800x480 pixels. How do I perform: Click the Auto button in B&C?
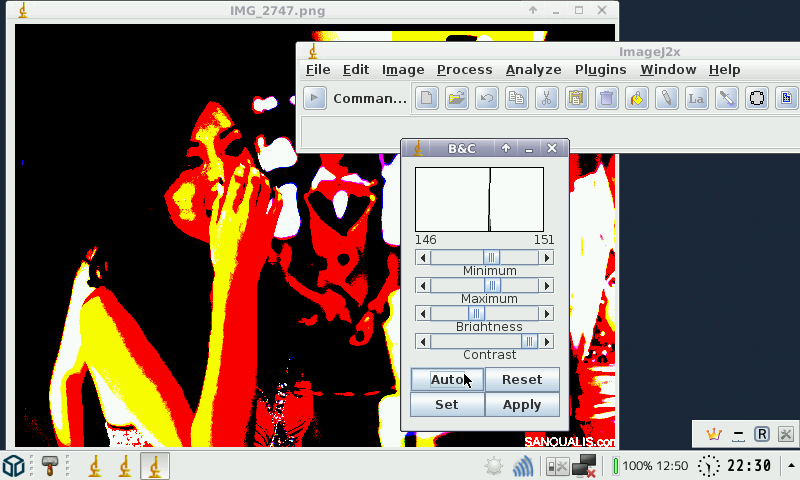447,380
